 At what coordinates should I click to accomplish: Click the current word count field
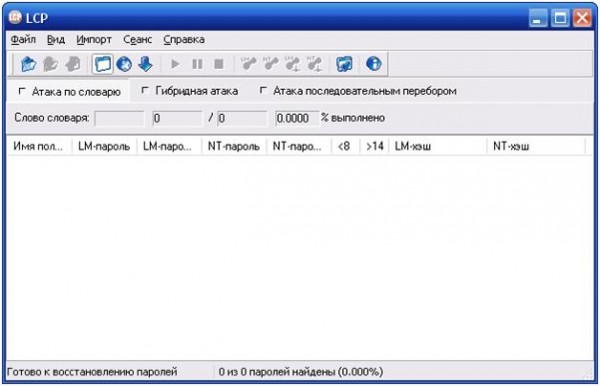[177, 118]
